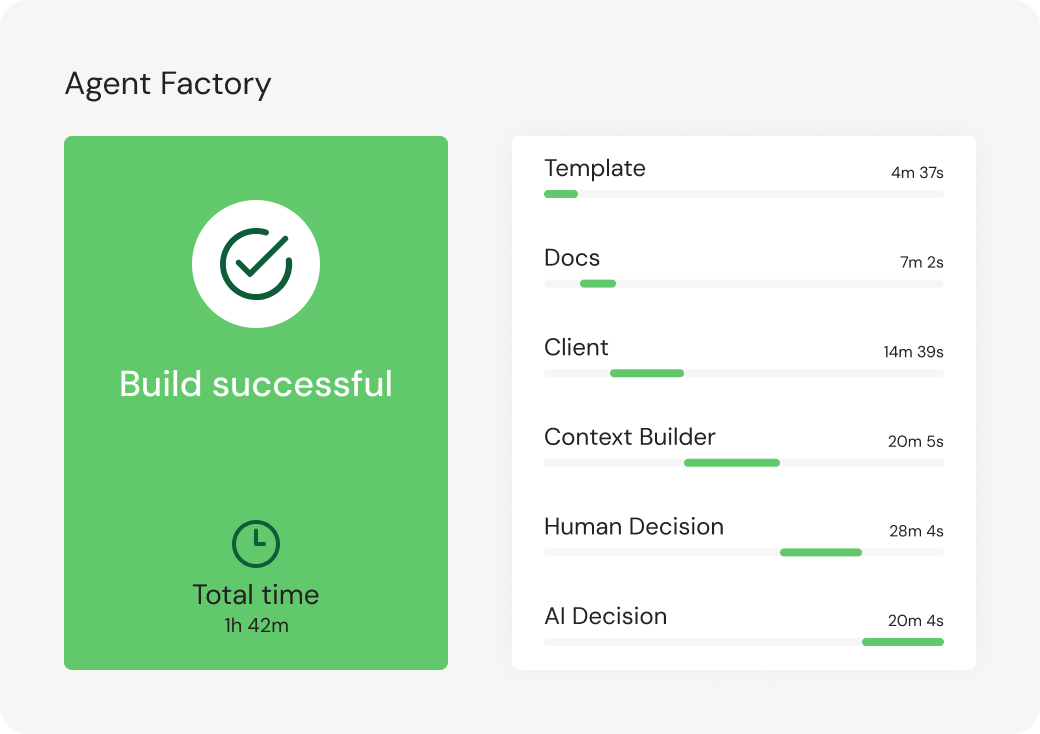Click the build success checkmark icon
The image size is (1040, 734).
(x=256, y=264)
